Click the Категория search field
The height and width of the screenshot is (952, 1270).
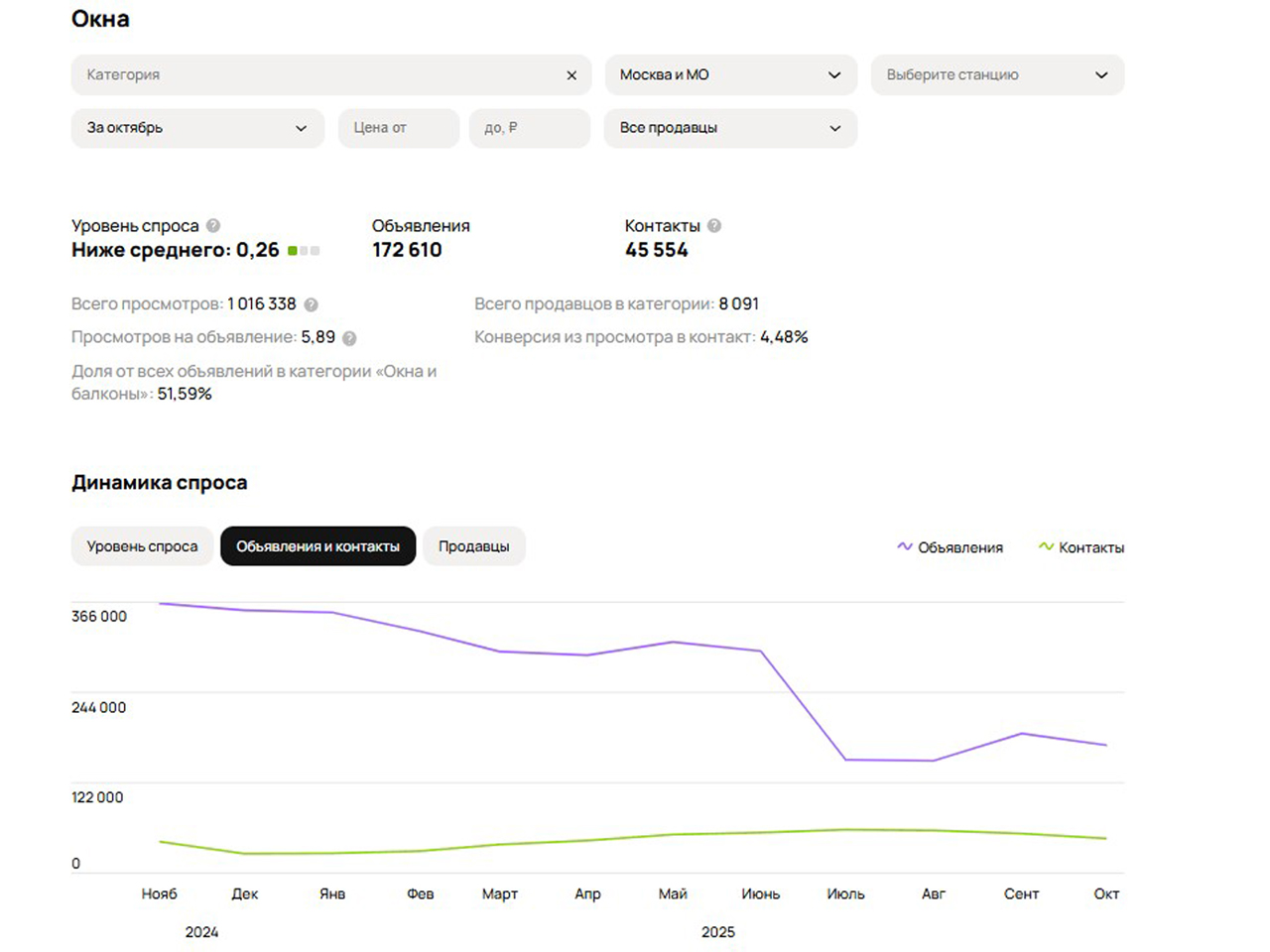point(317,75)
